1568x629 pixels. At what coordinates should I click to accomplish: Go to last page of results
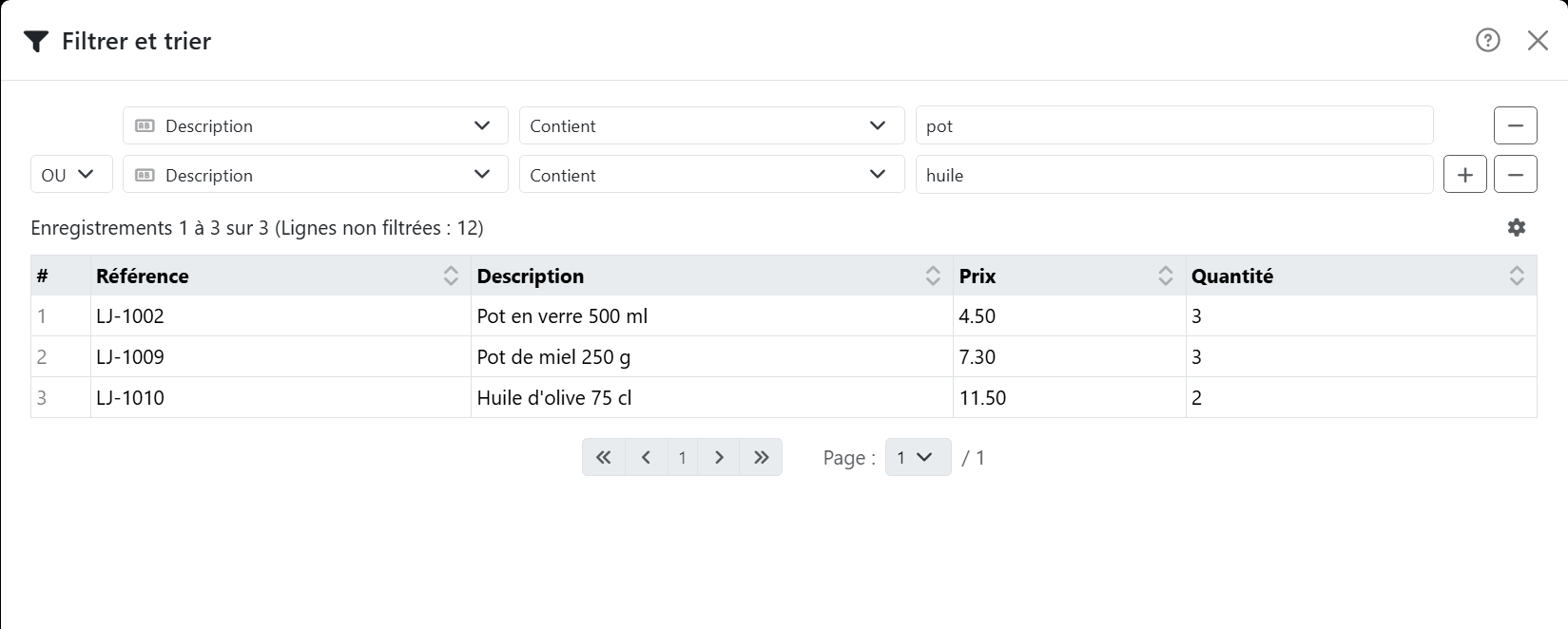click(x=761, y=457)
